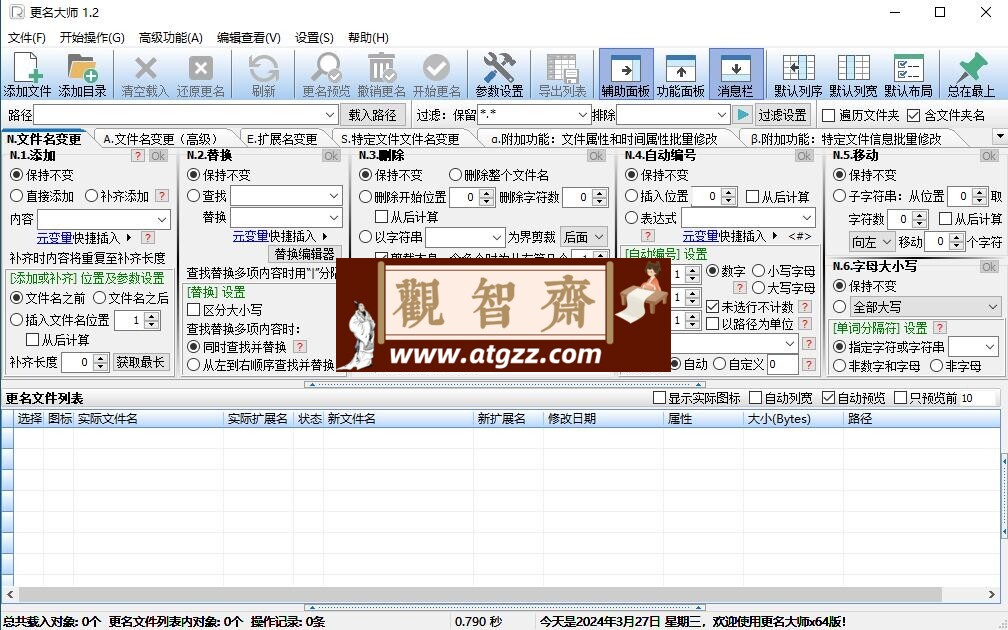Click the 添加目录 (add folder) toolbar icon

coord(82,74)
